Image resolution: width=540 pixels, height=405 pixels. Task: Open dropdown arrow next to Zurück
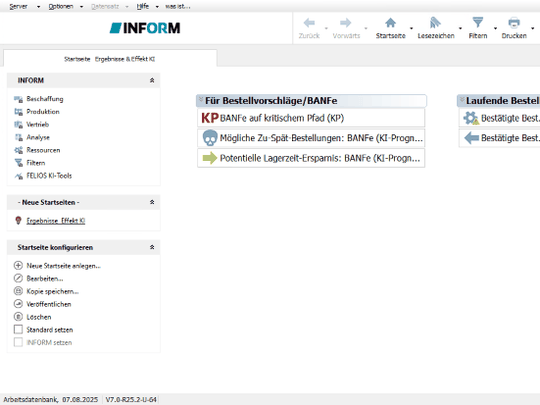click(x=326, y=28)
